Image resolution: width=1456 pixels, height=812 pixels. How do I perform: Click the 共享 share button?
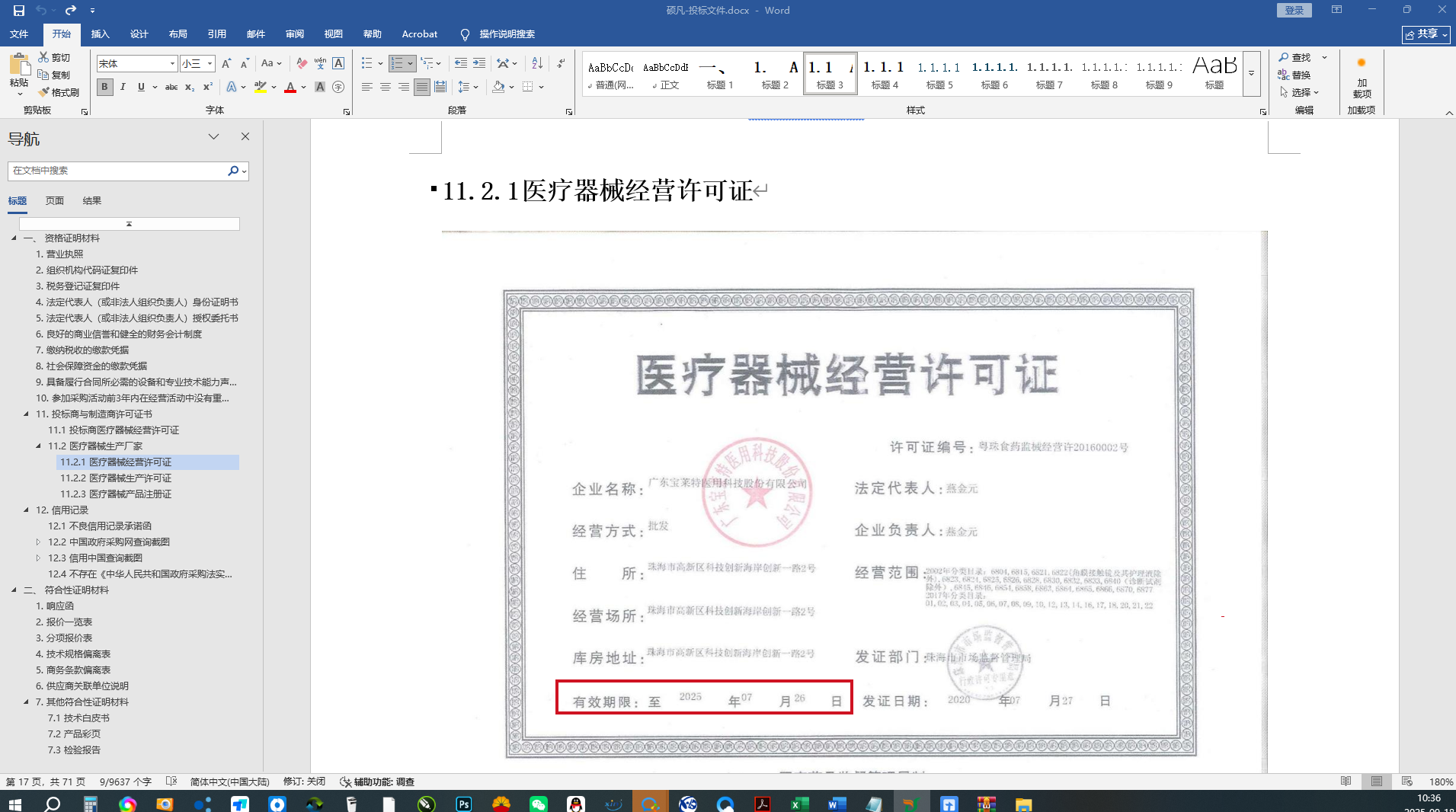[1426, 34]
